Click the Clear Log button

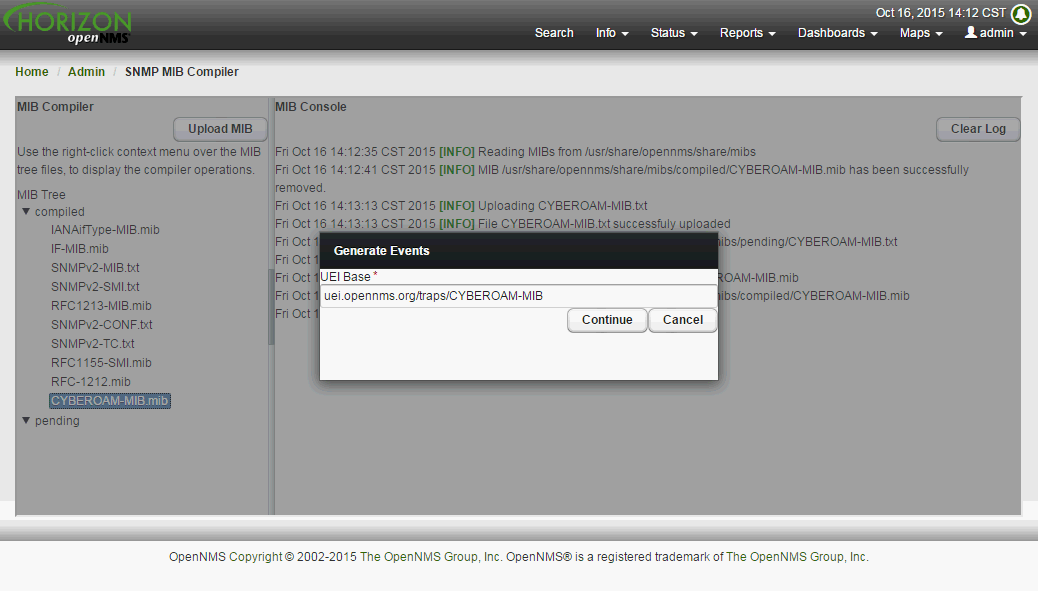tap(978, 129)
